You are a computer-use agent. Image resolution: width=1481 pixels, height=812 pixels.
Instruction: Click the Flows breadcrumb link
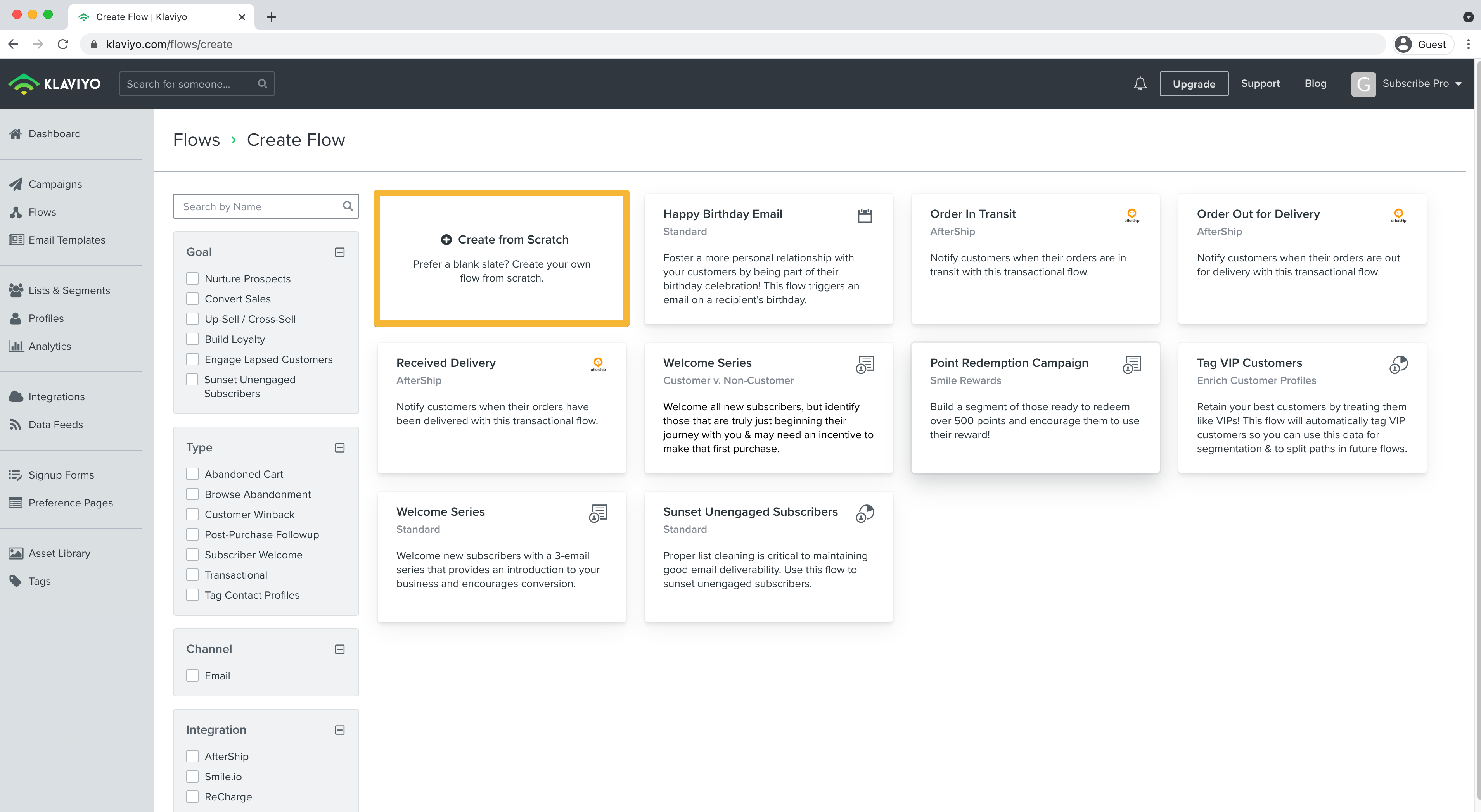[x=196, y=140]
